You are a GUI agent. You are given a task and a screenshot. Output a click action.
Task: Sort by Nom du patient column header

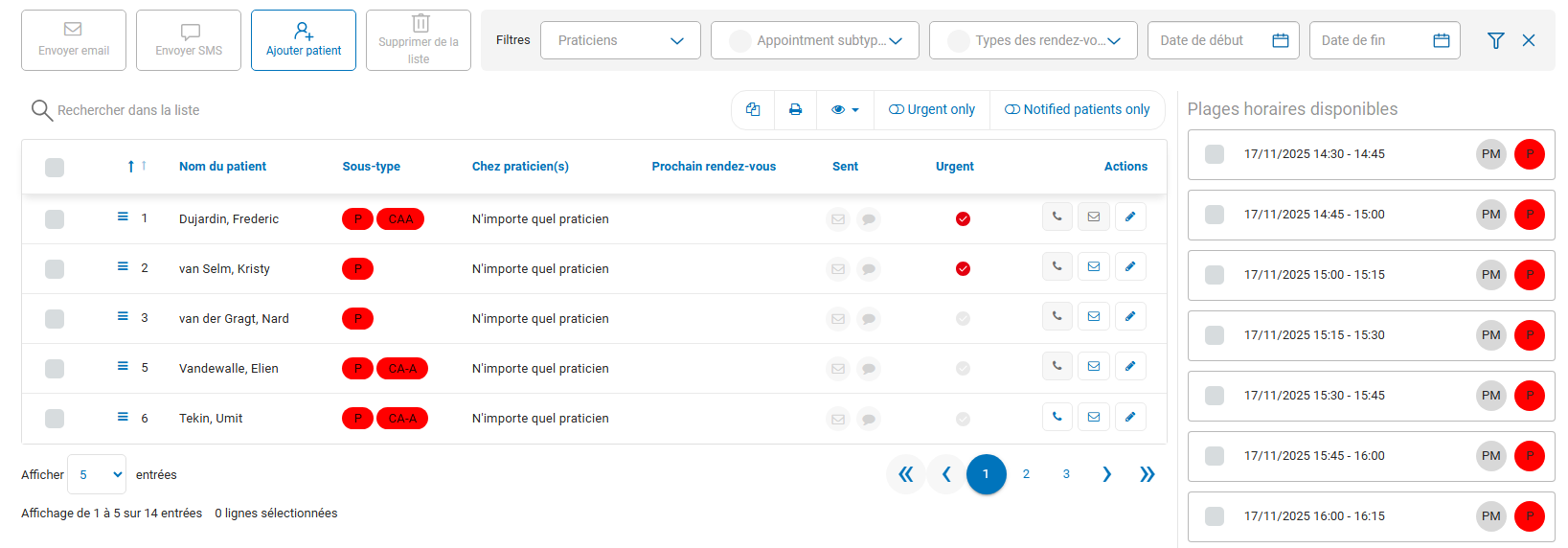pos(222,167)
